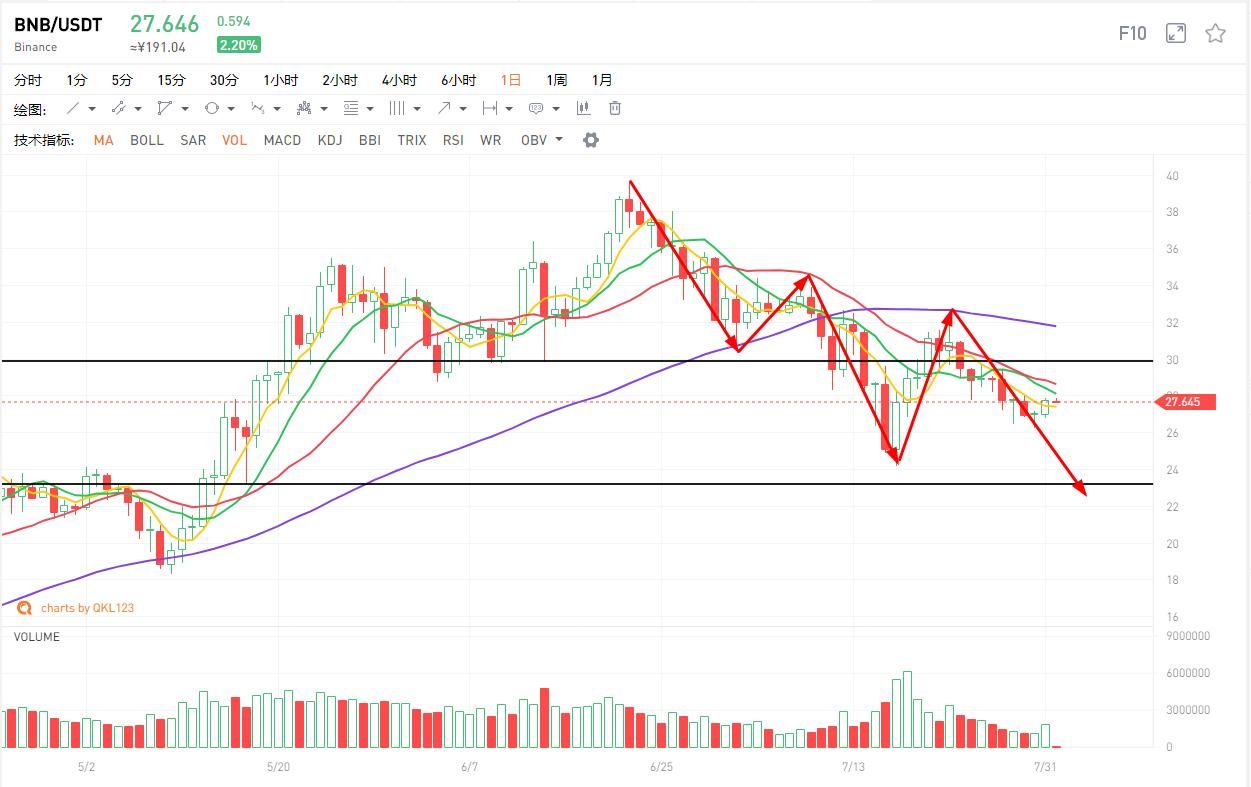Switch to 5分 timeframe
Image resolution: width=1251 pixels, height=787 pixels.
coord(122,80)
